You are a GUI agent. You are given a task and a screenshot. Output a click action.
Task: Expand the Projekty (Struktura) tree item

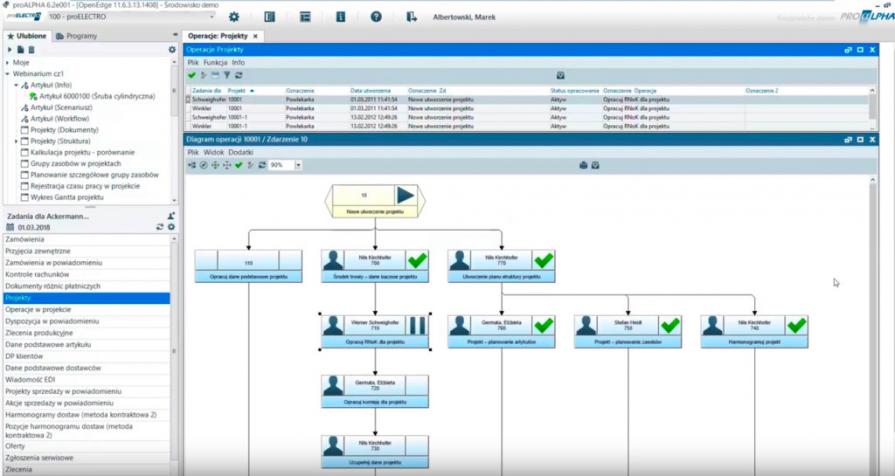16,141
